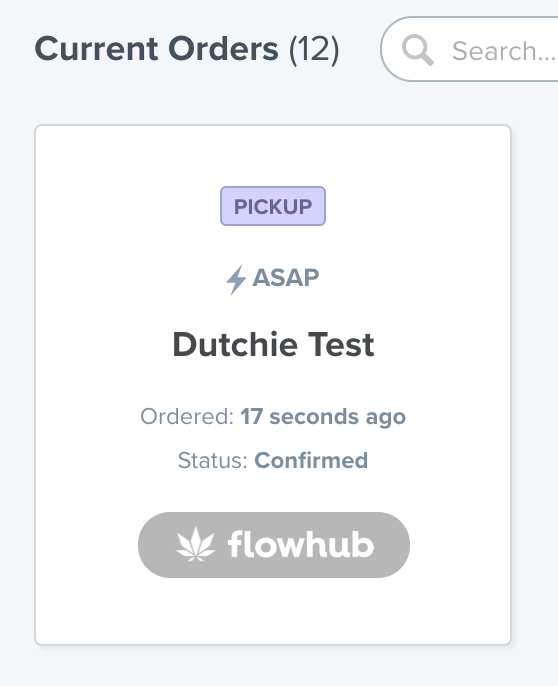Click the Search... placeholder text
This screenshot has width=558, height=686.
[504, 51]
